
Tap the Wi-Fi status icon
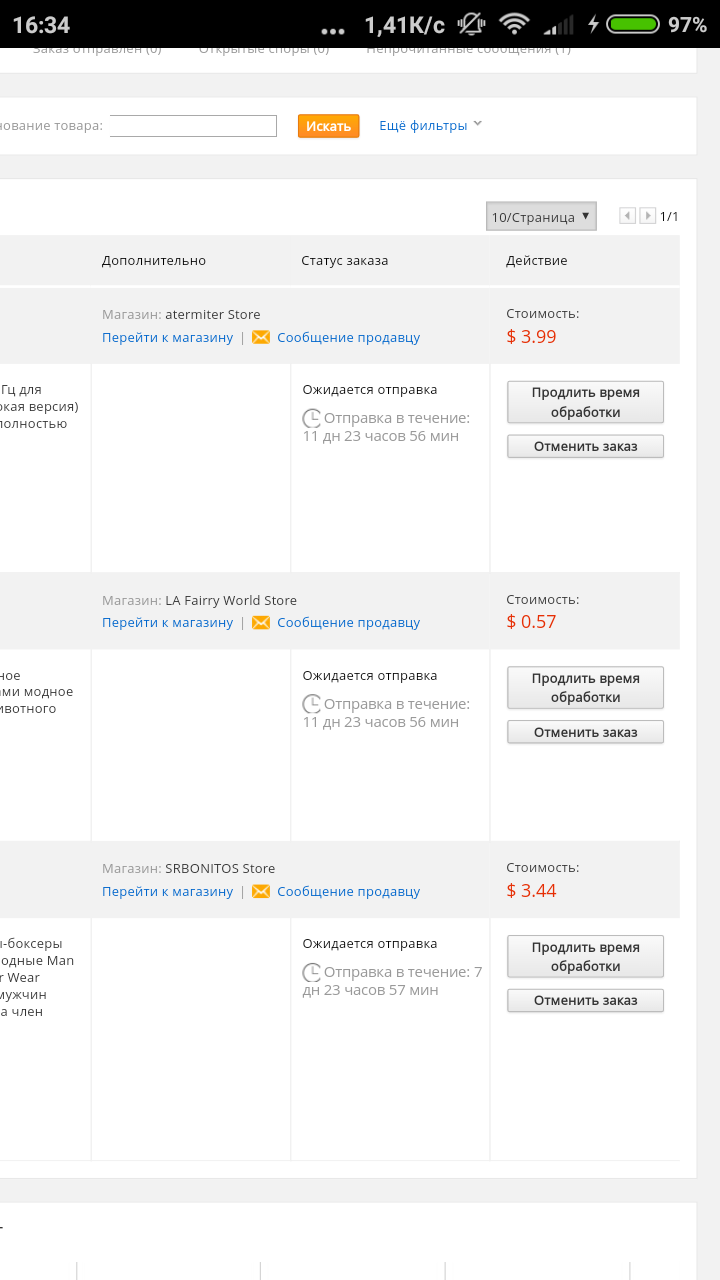tap(515, 24)
